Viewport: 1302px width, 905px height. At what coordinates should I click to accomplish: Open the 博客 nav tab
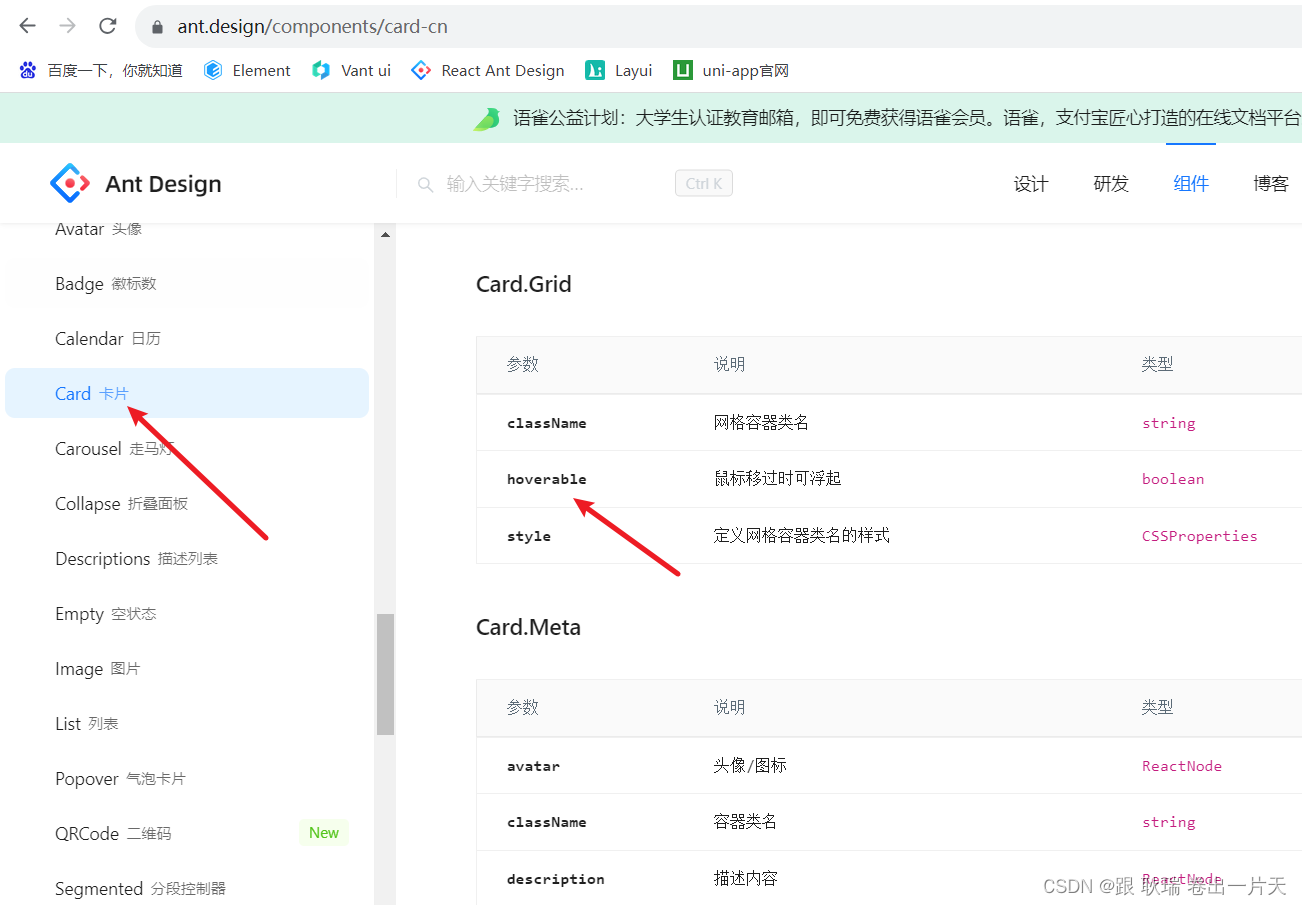point(1271,184)
